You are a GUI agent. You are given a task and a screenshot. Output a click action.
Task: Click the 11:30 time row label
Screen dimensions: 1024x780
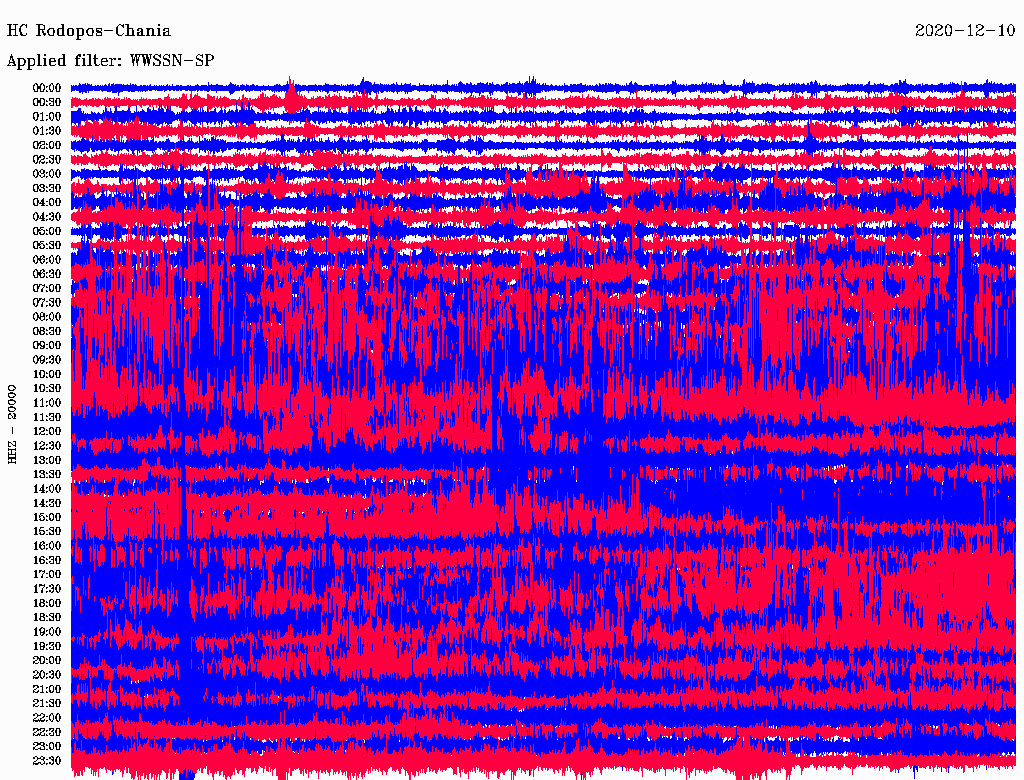pyautogui.click(x=47, y=417)
